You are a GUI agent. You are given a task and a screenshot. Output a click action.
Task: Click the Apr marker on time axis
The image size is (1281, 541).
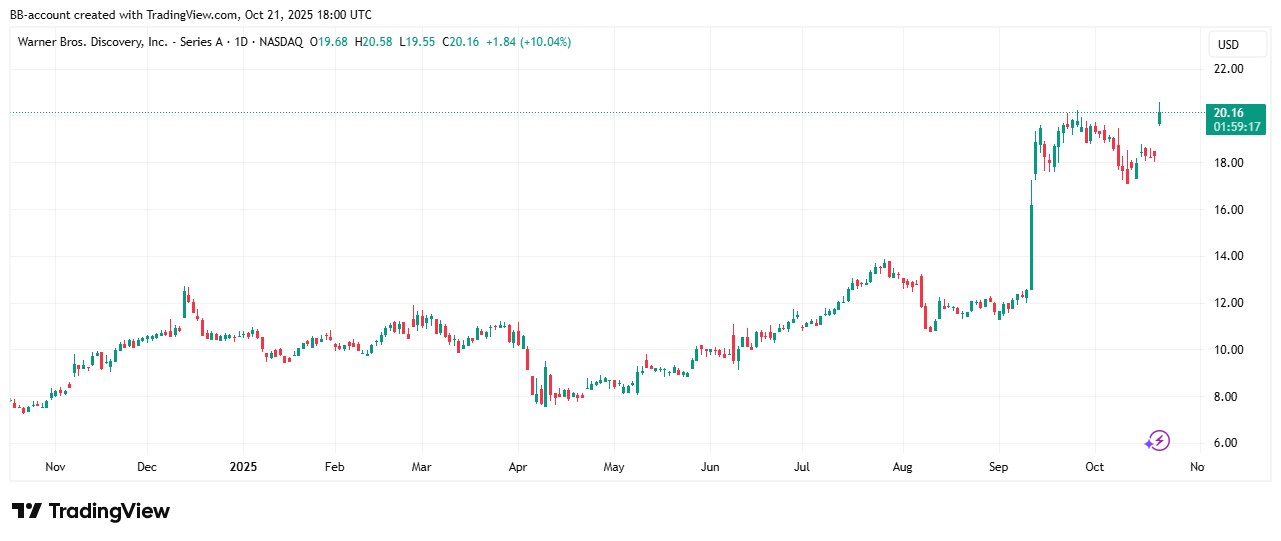click(x=517, y=467)
